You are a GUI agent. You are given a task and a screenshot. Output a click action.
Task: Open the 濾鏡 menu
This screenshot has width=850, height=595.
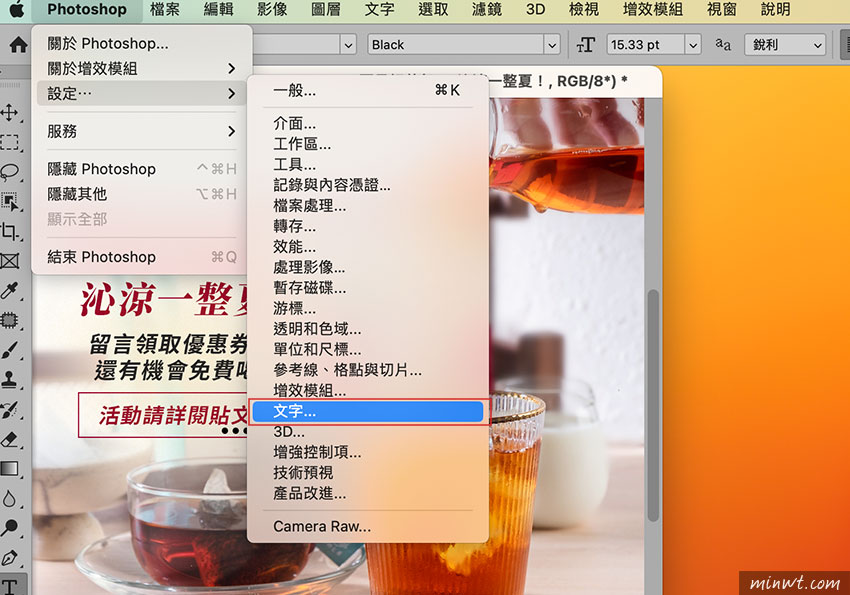tap(487, 9)
